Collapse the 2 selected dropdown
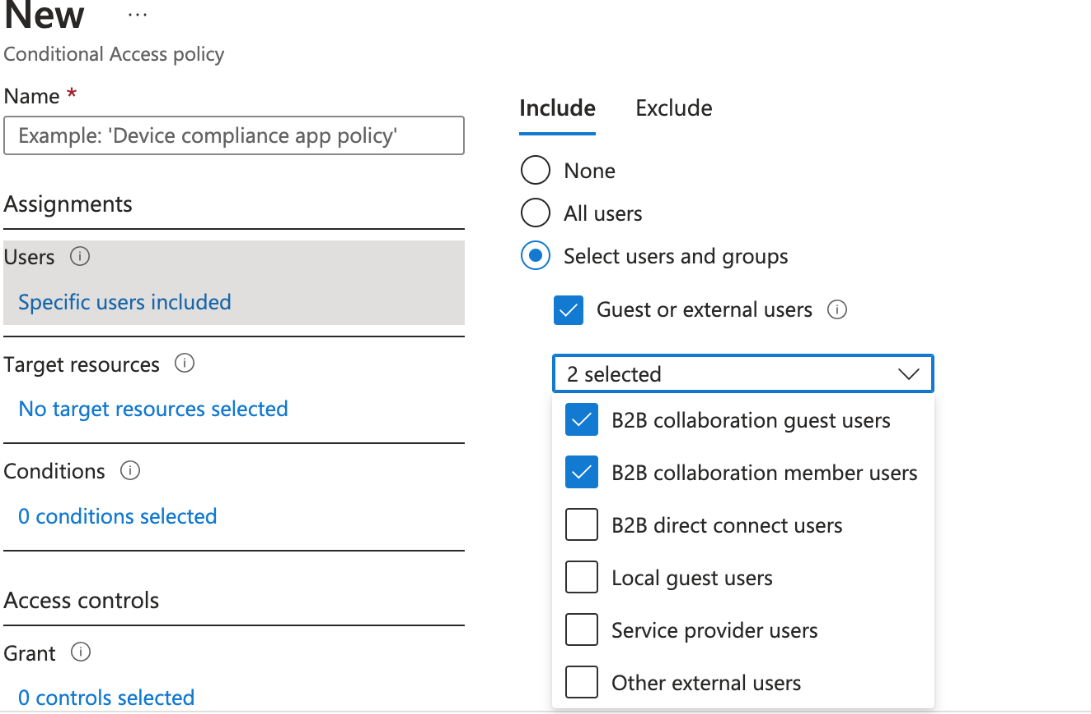 pos(742,374)
